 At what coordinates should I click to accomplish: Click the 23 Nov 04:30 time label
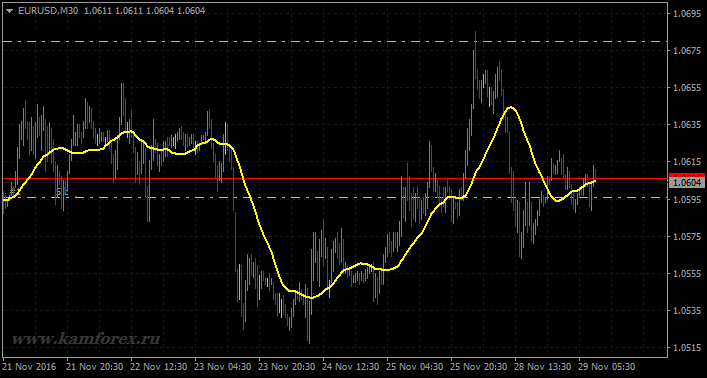(222, 366)
